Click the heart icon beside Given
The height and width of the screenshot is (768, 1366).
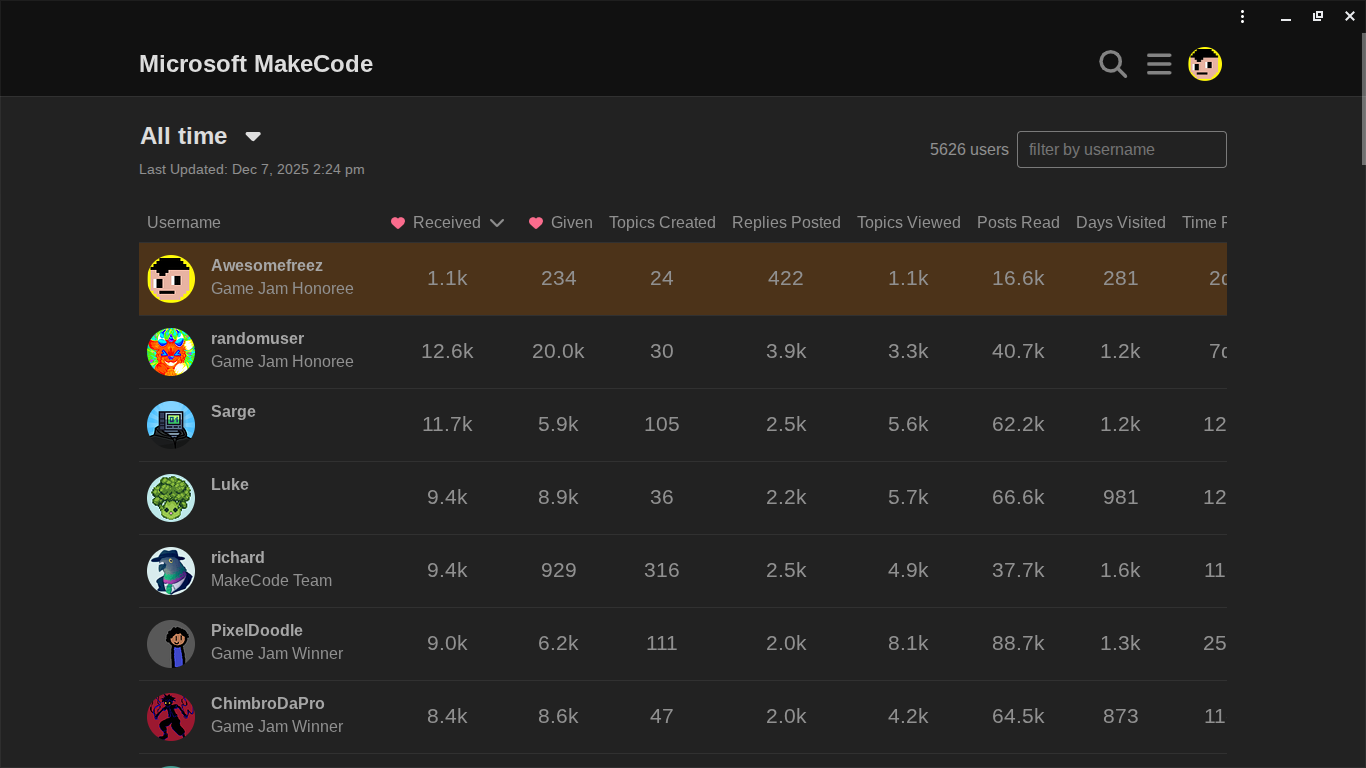536,223
